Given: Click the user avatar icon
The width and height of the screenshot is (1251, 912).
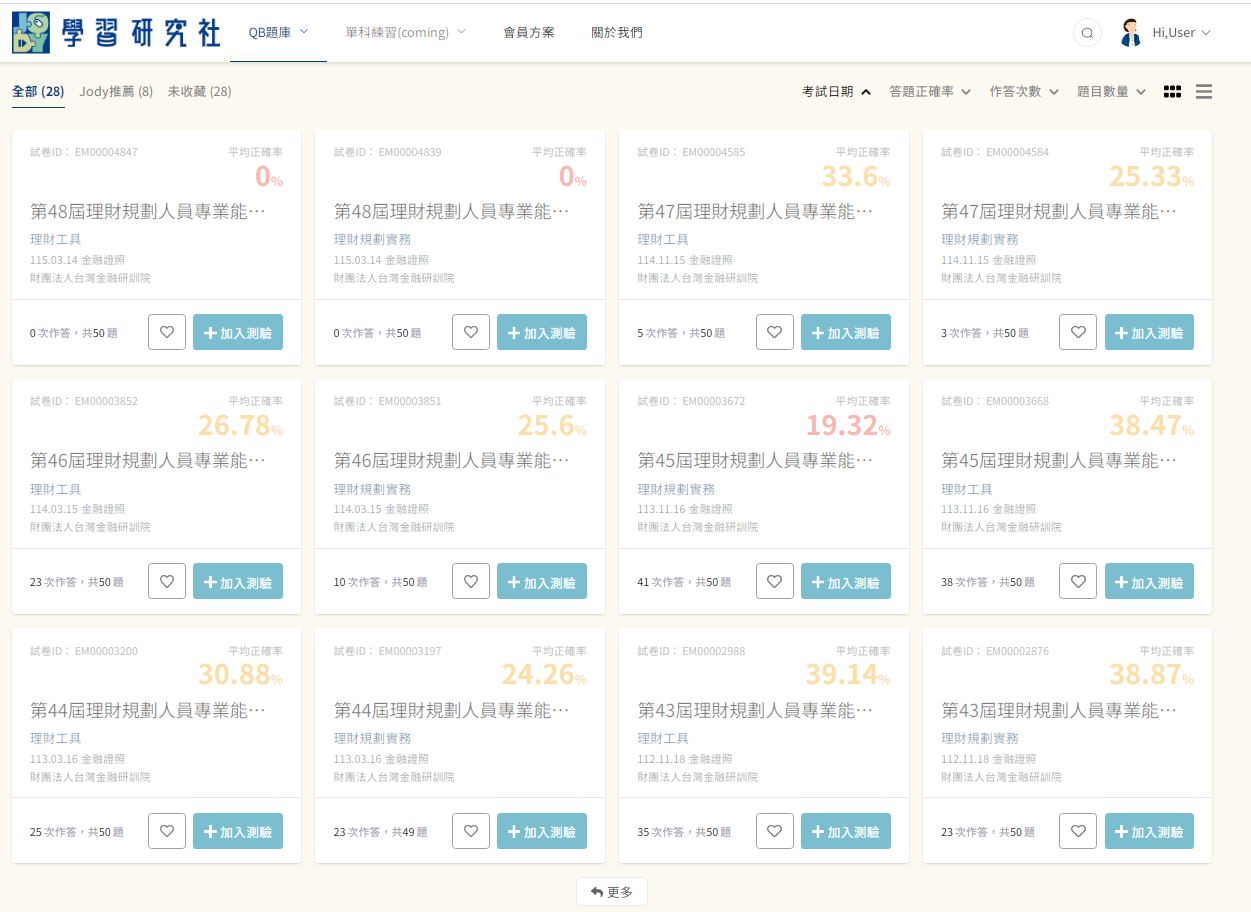Looking at the screenshot, I should pos(1131,33).
